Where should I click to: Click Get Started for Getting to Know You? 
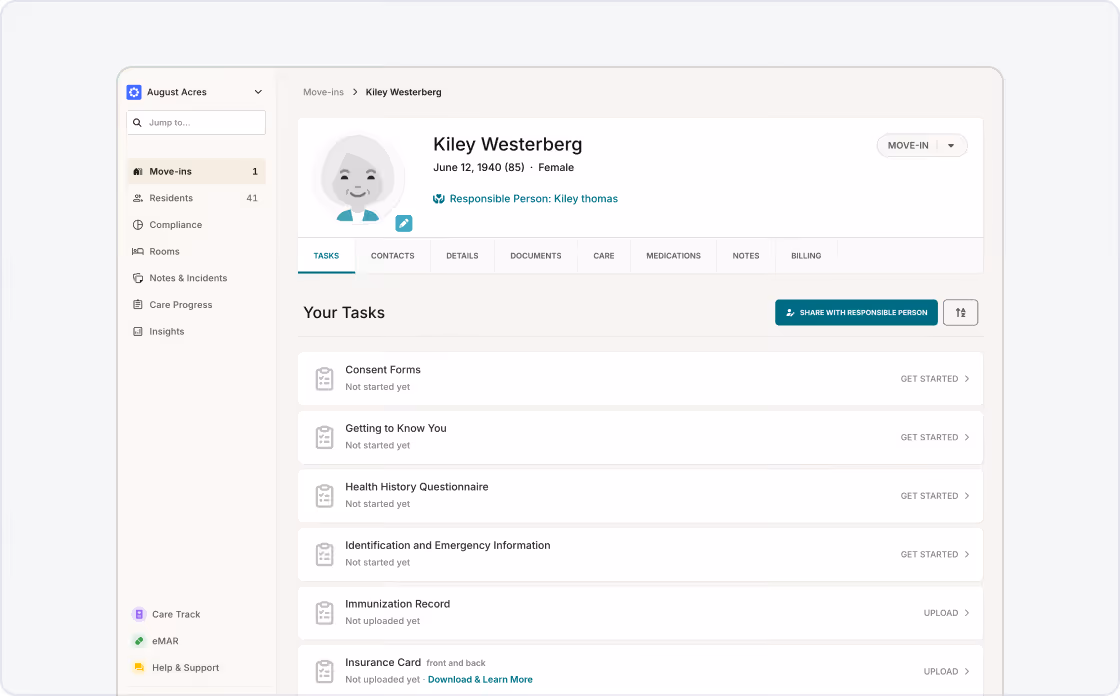point(934,437)
